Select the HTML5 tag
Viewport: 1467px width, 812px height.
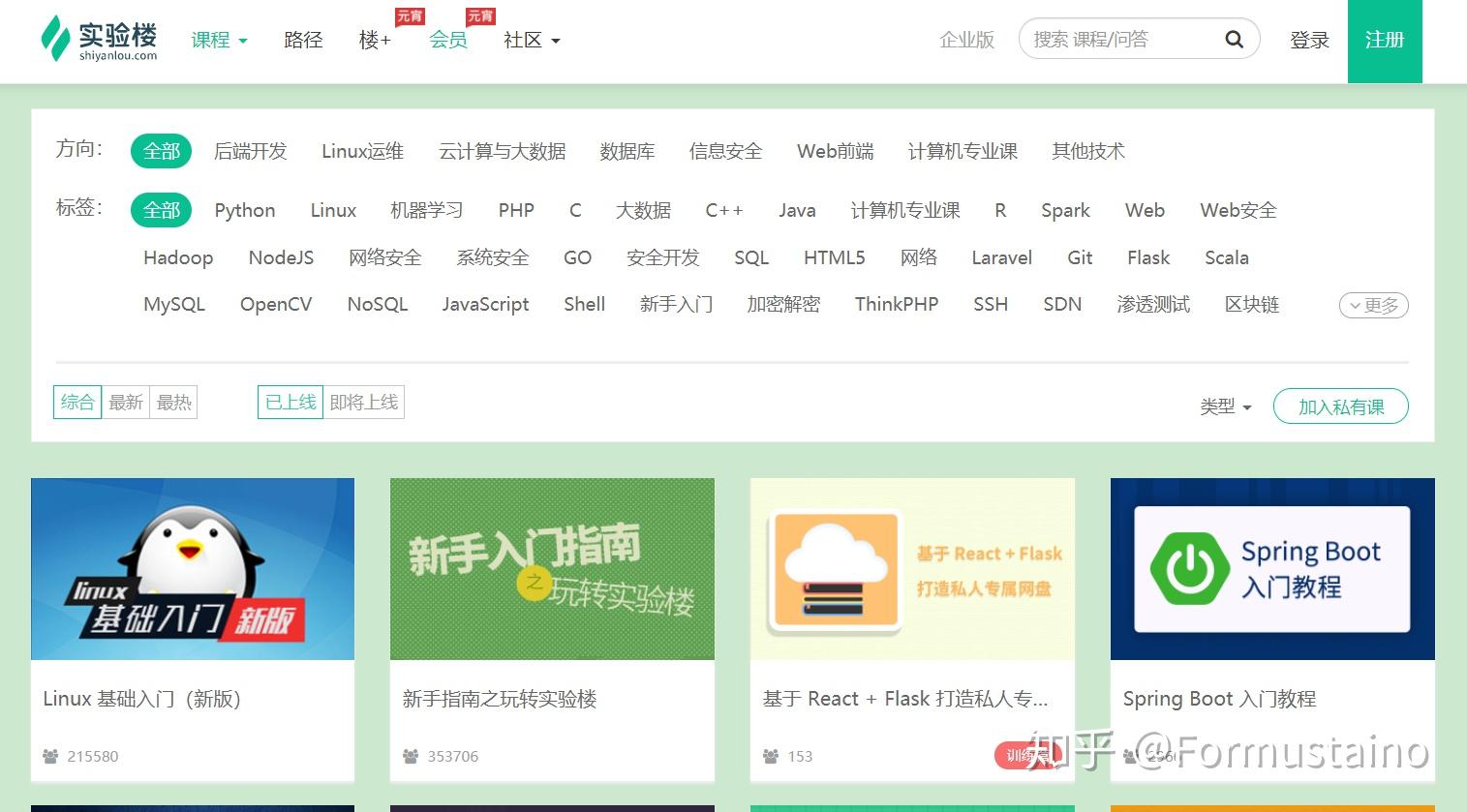(835, 257)
